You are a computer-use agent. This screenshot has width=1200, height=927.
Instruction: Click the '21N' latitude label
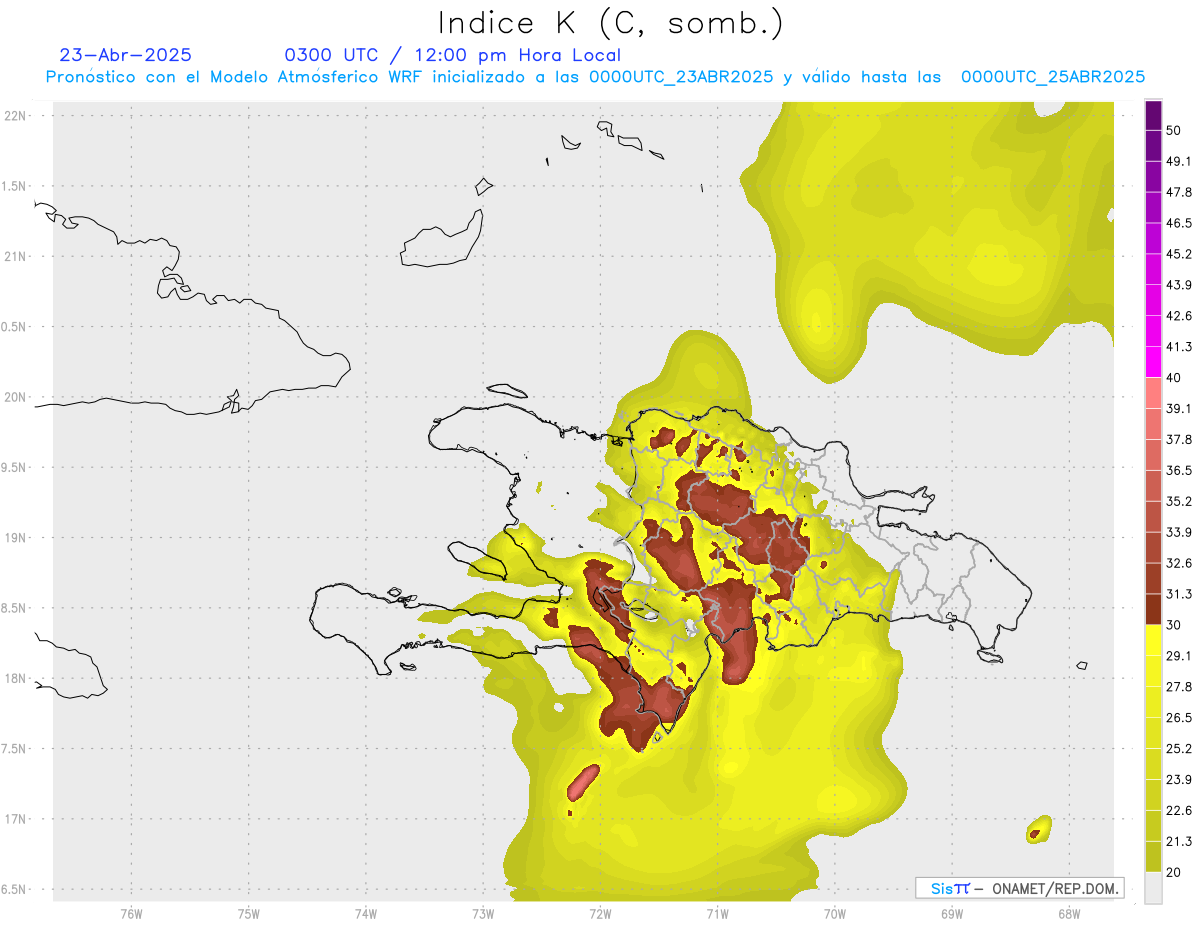pyautogui.click(x=16, y=256)
